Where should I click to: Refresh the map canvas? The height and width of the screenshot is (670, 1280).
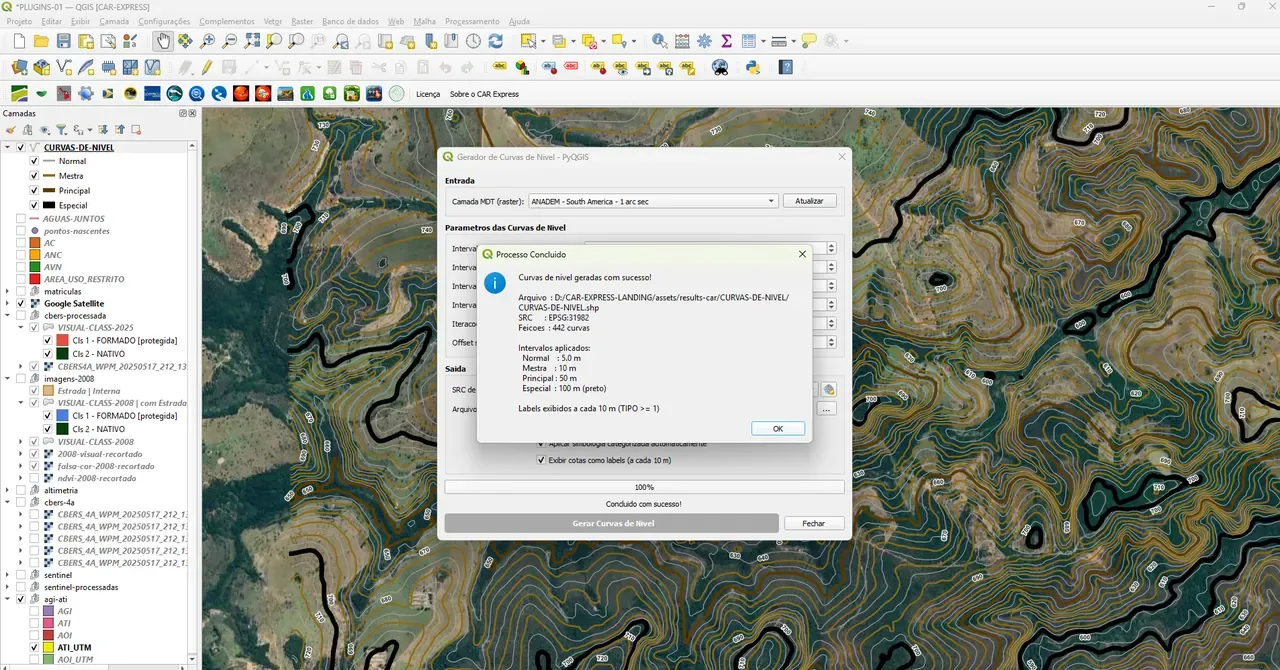tap(495, 41)
